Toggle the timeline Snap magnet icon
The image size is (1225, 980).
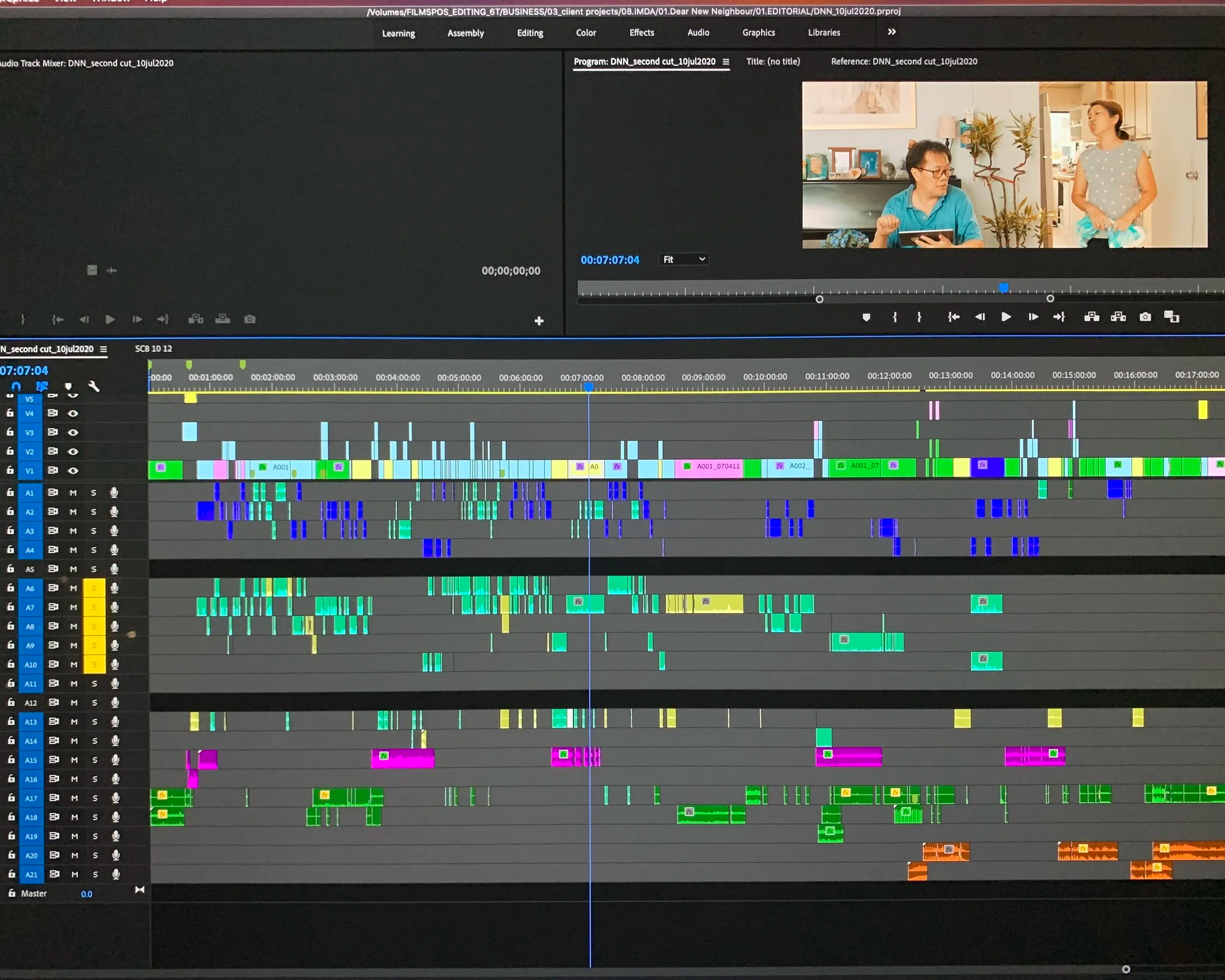(x=16, y=387)
